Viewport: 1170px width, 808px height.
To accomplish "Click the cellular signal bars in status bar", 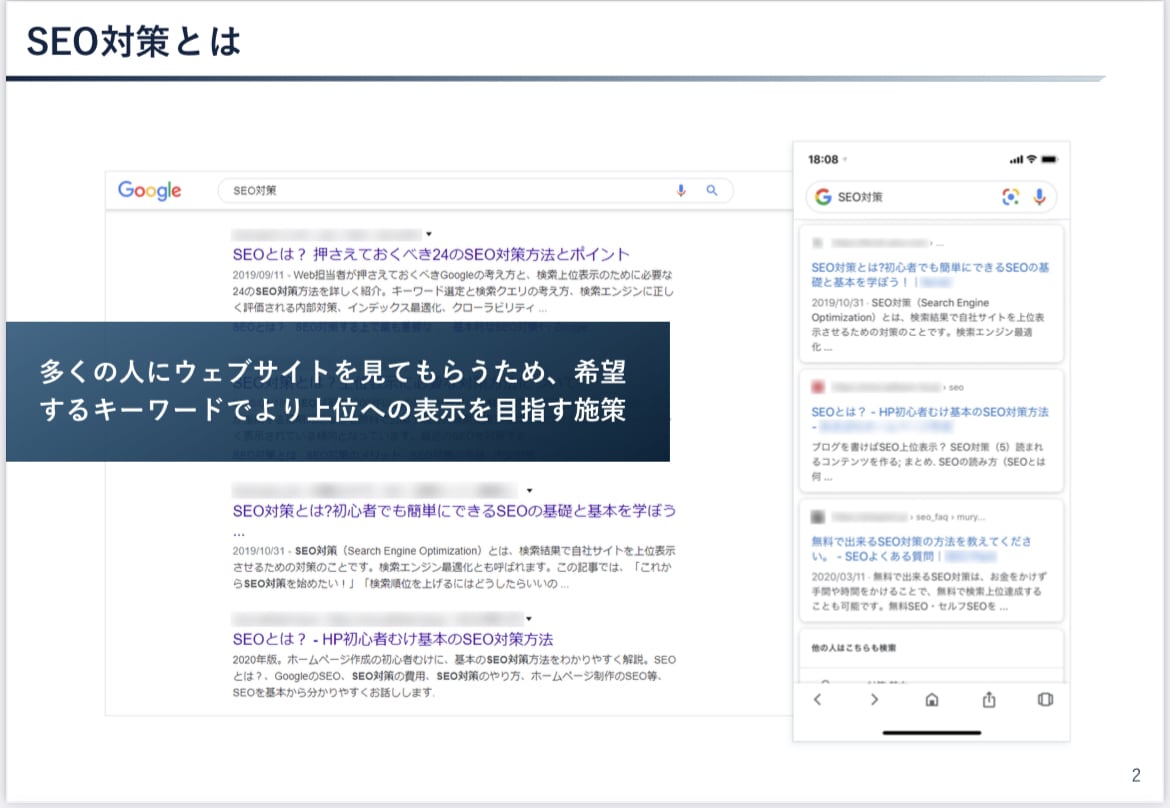I will pyautogui.click(x=1016, y=160).
